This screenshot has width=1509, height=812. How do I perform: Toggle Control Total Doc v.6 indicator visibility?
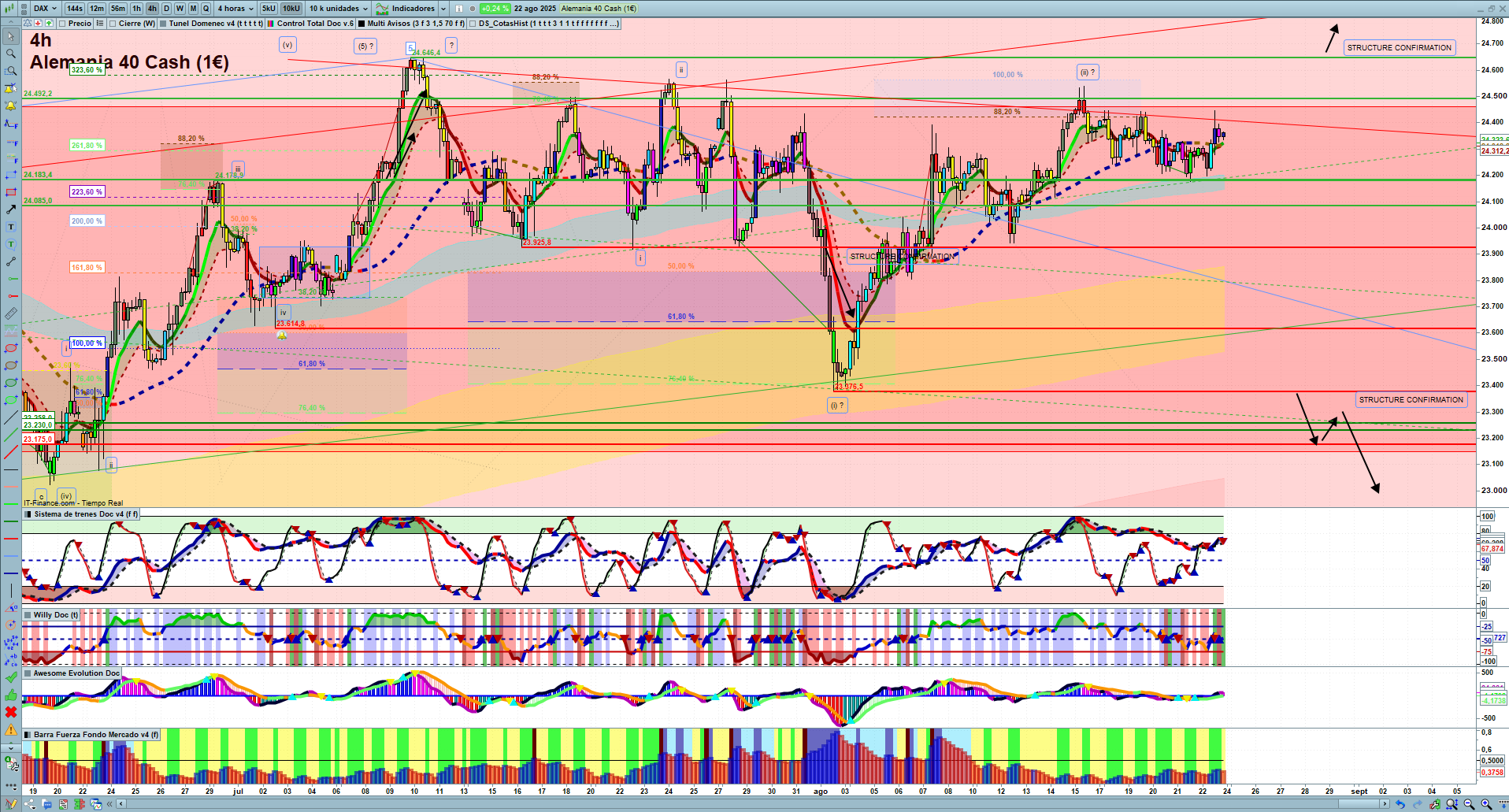pos(271,24)
